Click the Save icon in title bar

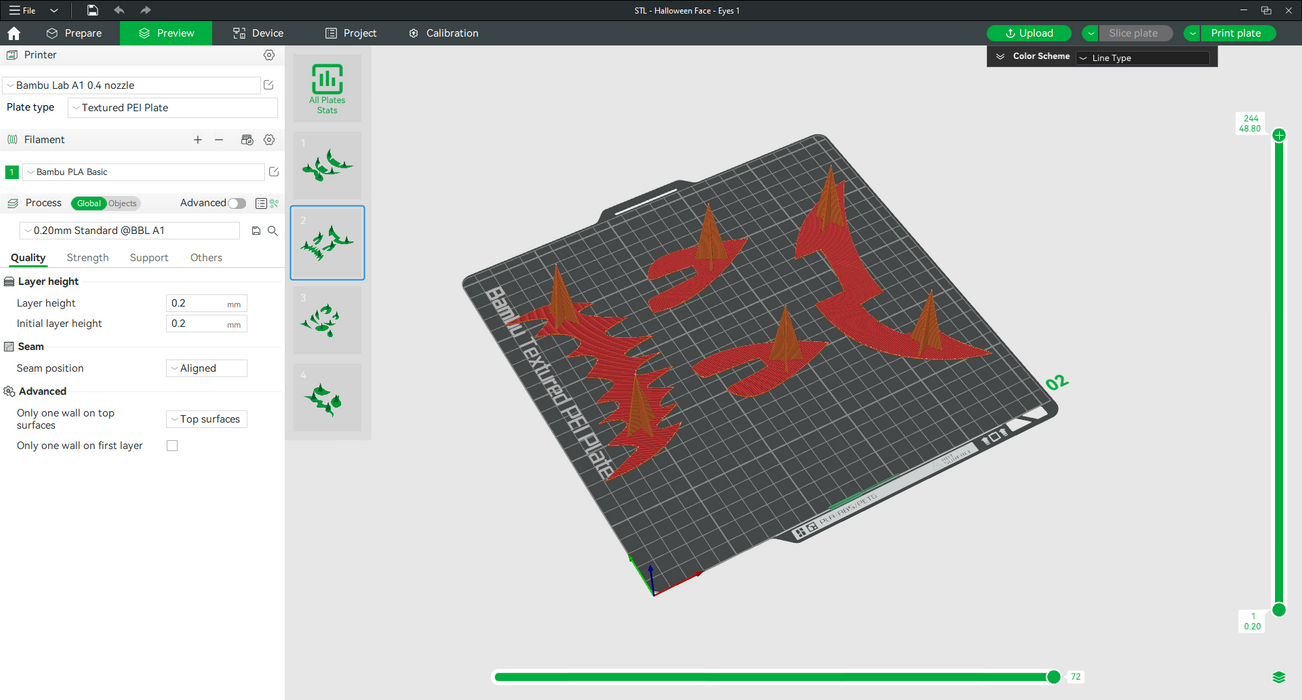pyautogui.click(x=92, y=10)
